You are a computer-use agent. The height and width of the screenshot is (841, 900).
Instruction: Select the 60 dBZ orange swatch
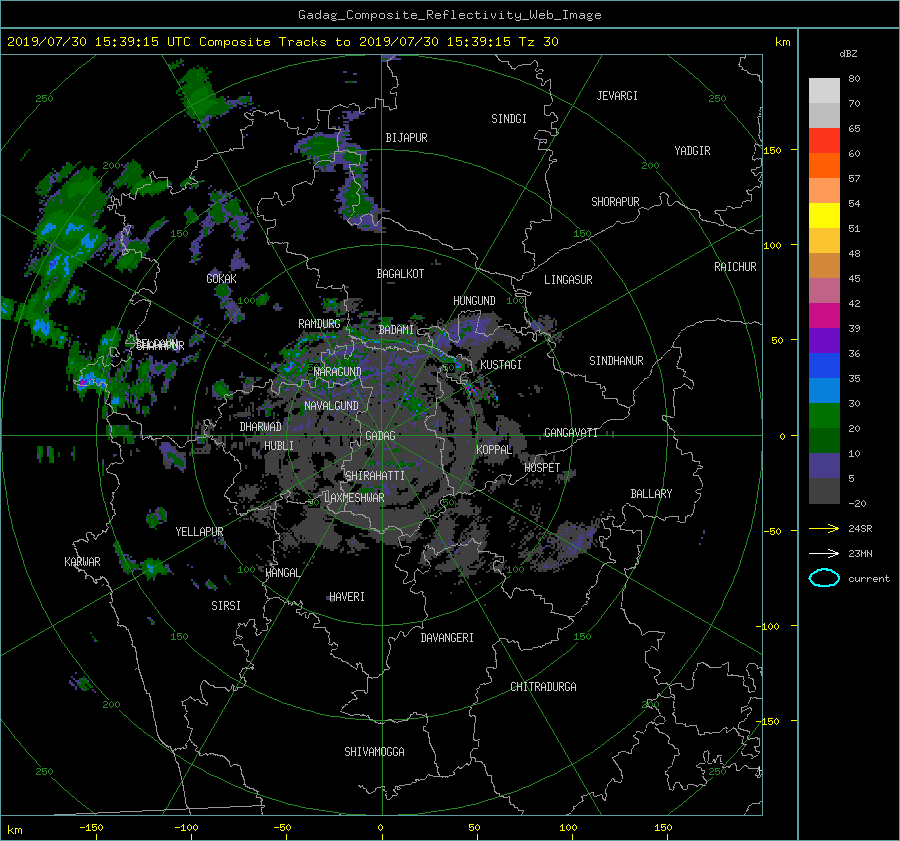[x=824, y=165]
